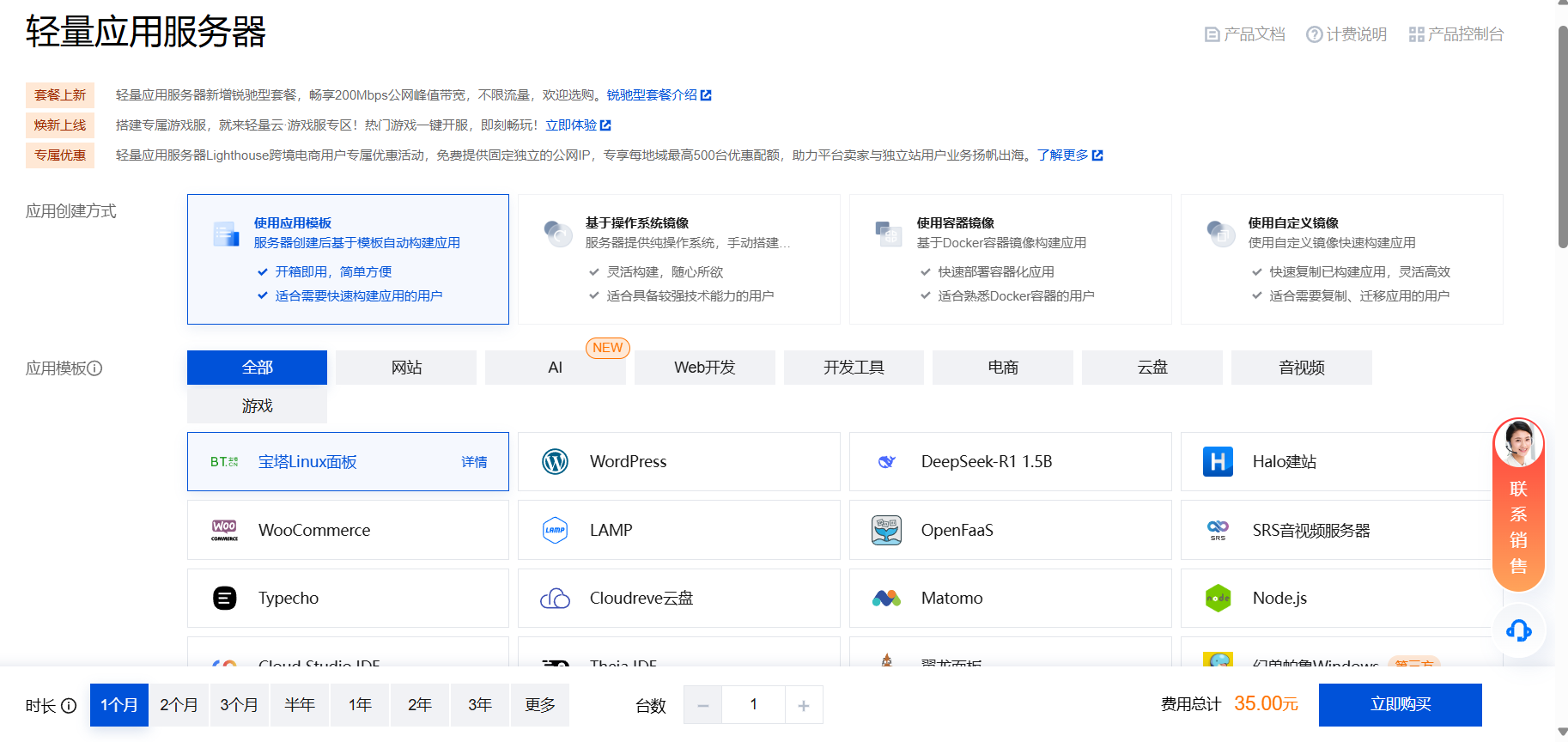Decrease server count with minus button
This screenshot has height=742, width=1568.
[x=703, y=705]
